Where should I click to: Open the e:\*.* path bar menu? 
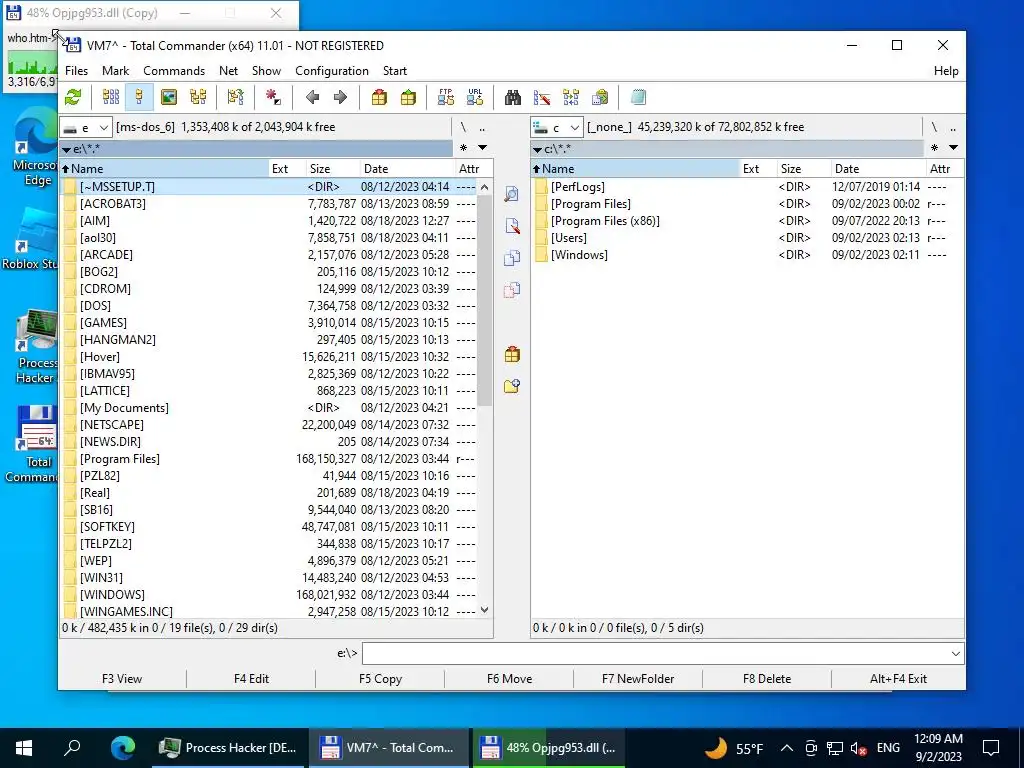coord(256,149)
